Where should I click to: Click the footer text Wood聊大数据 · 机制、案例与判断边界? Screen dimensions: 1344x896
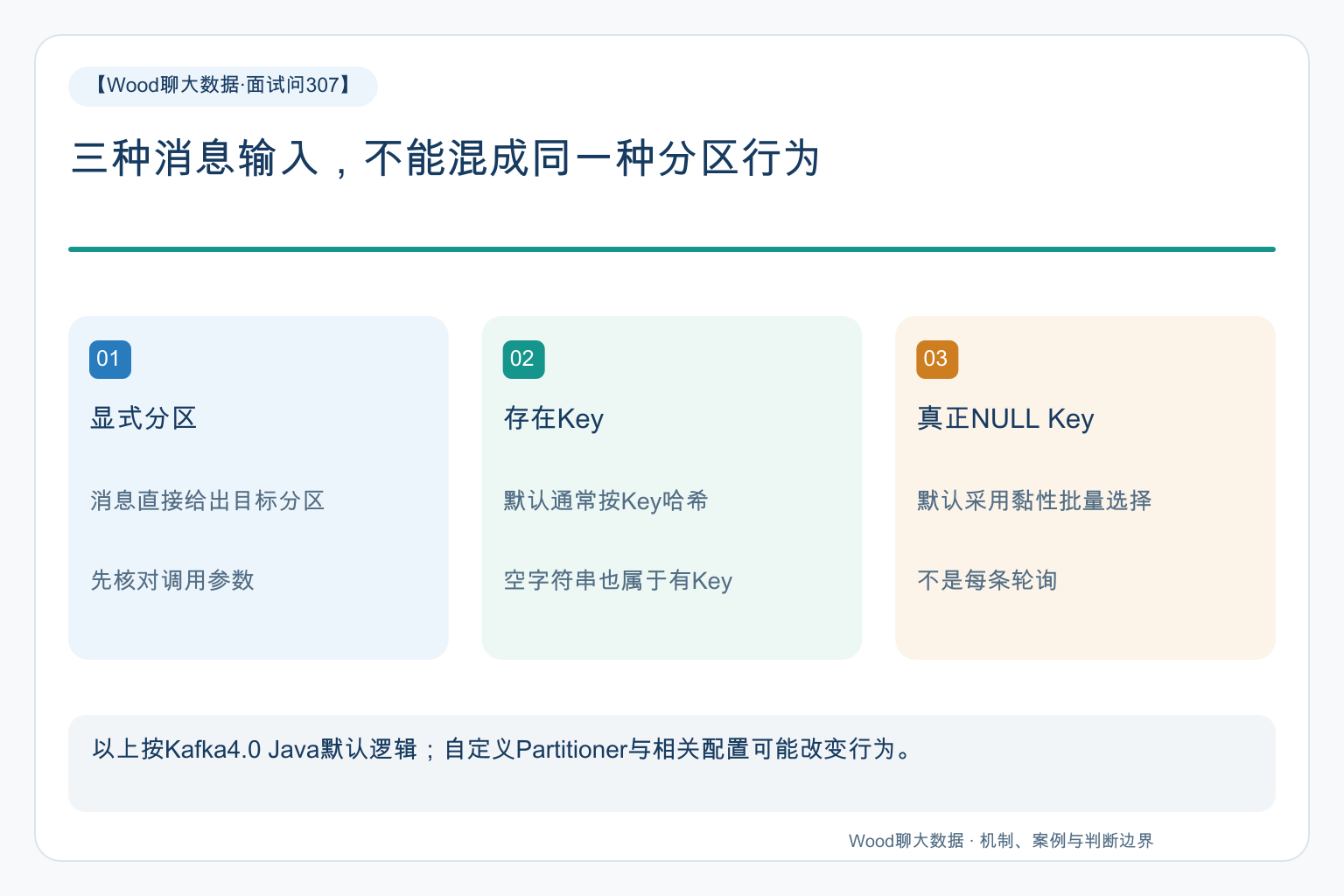point(1001,841)
